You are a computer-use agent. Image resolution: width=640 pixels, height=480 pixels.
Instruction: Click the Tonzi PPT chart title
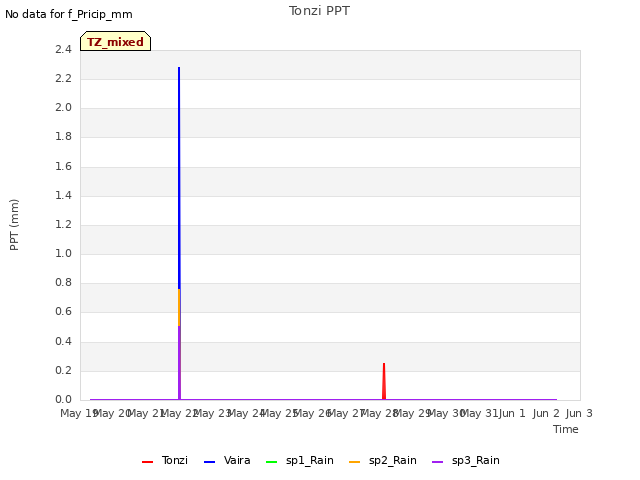pyautogui.click(x=320, y=11)
